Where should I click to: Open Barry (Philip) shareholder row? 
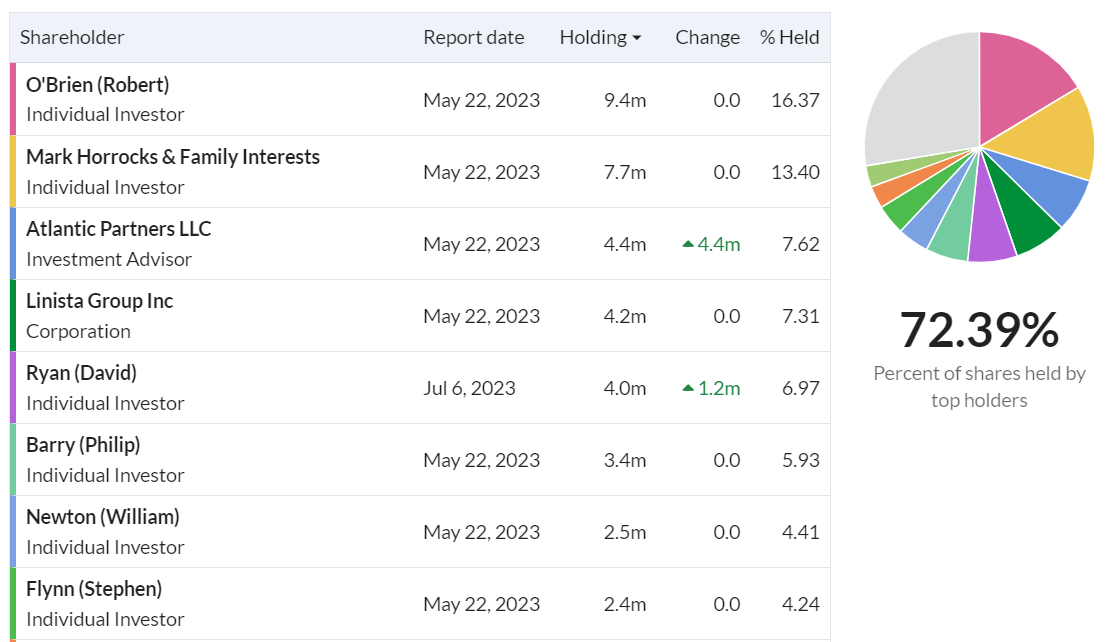coord(84,445)
